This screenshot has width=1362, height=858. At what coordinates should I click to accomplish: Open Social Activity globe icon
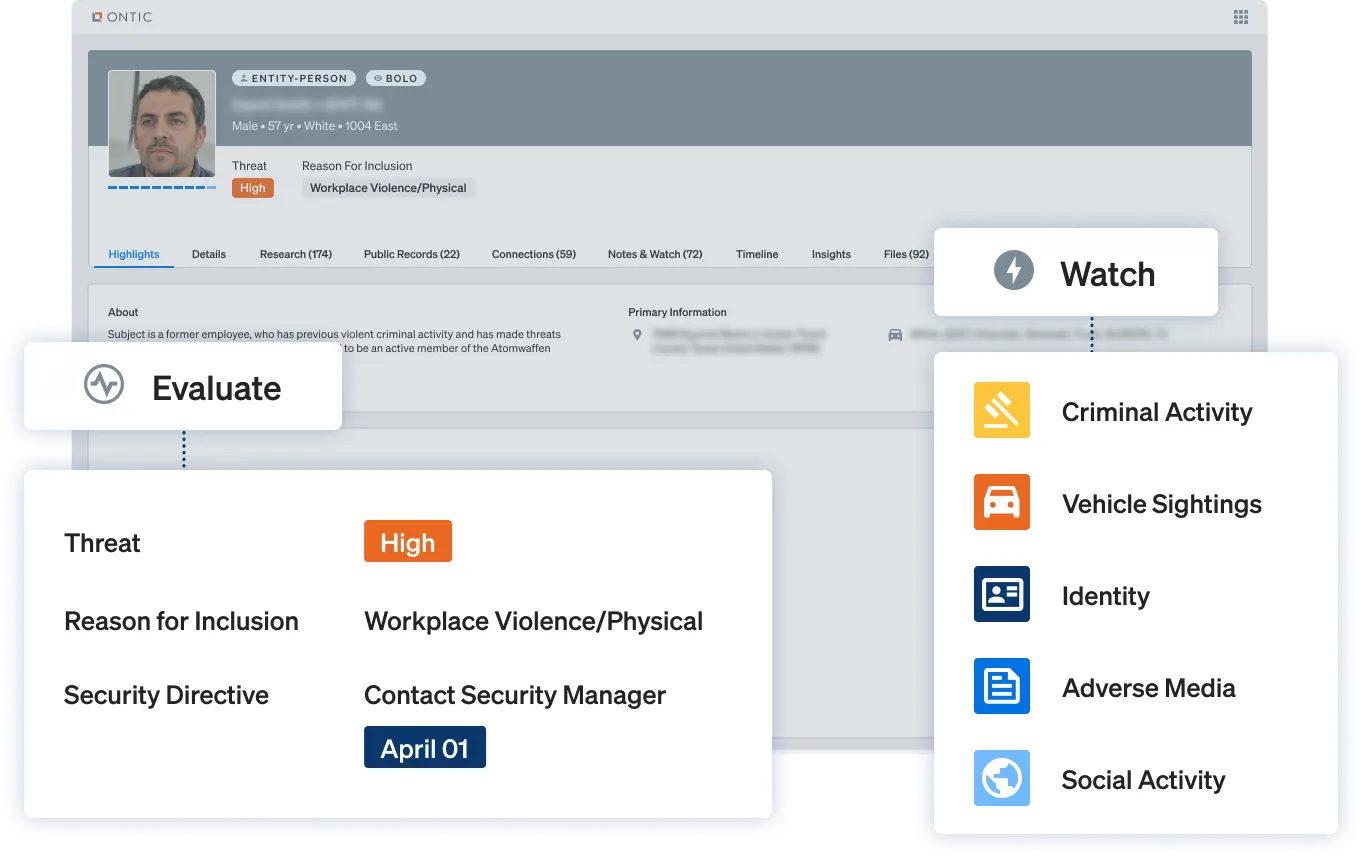(1002, 778)
